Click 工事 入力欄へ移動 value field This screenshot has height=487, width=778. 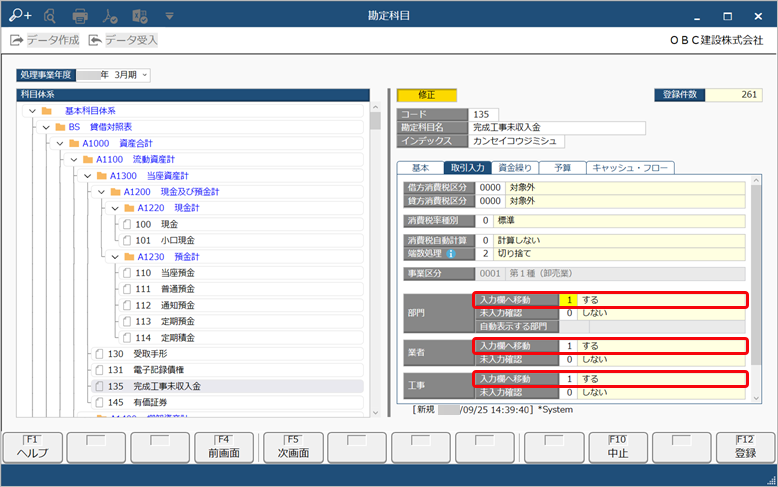tap(652, 379)
